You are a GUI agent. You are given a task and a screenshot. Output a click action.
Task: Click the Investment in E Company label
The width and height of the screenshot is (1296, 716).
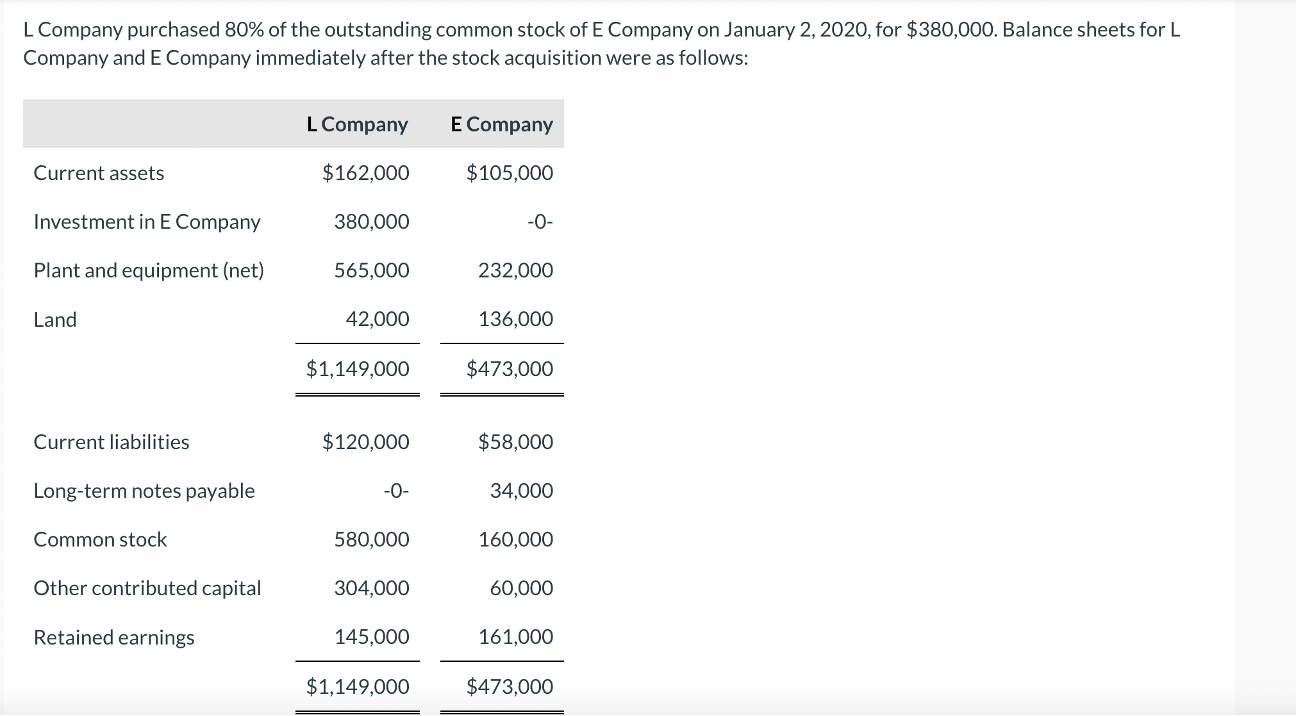click(x=147, y=222)
